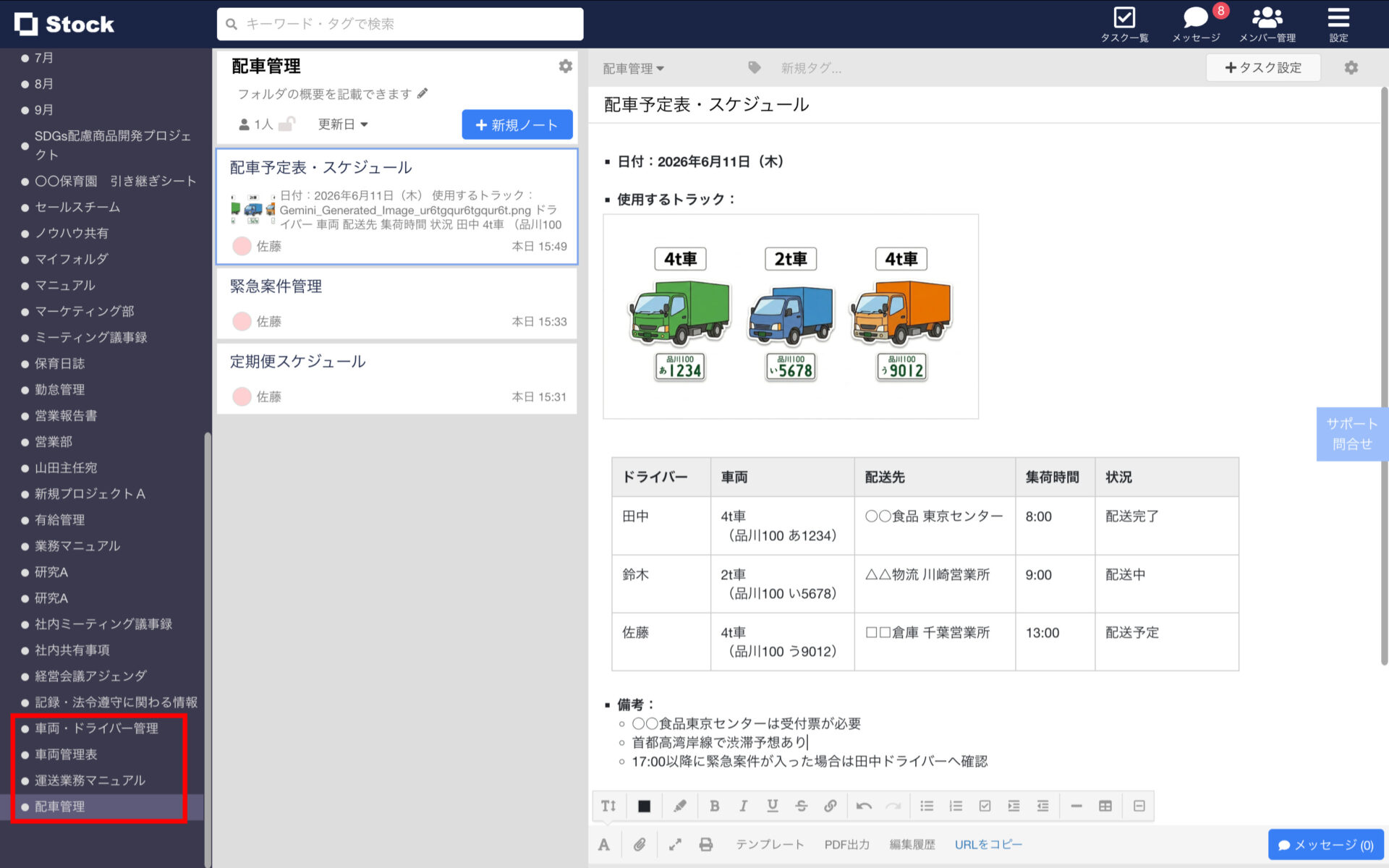The image size is (1389, 868).
Task: Insert a numbered list
Action: click(x=956, y=806)
